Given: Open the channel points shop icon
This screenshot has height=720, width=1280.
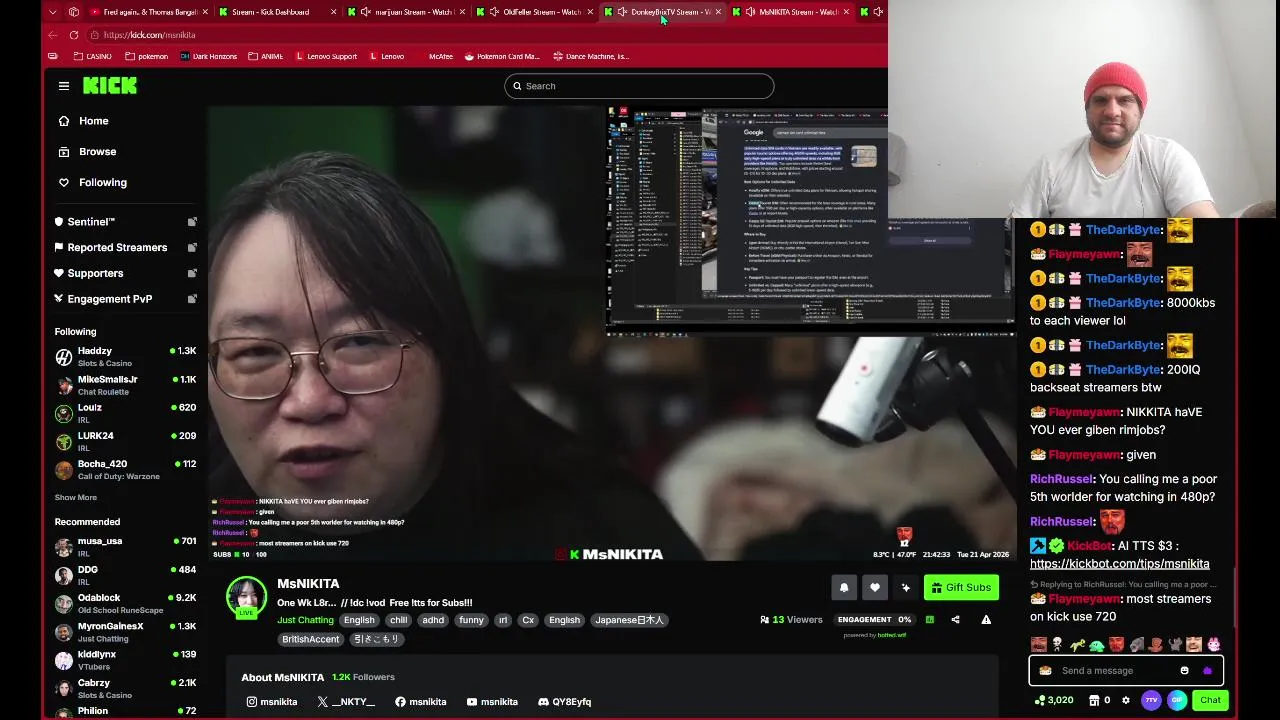Looking at the screenshot, I should 1094,700.
